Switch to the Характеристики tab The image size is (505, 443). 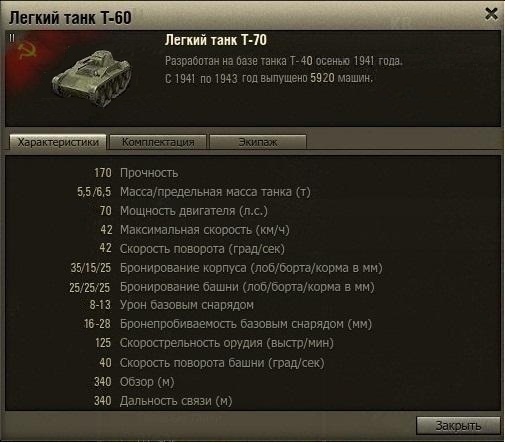(x=58, y=142)
